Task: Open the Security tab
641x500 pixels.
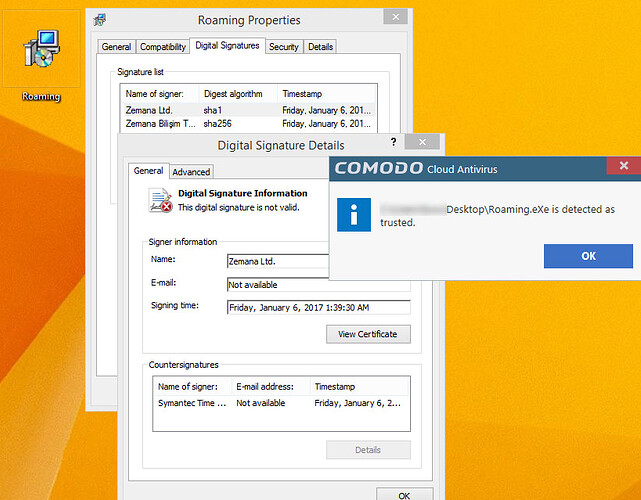Action: point(284,47)
